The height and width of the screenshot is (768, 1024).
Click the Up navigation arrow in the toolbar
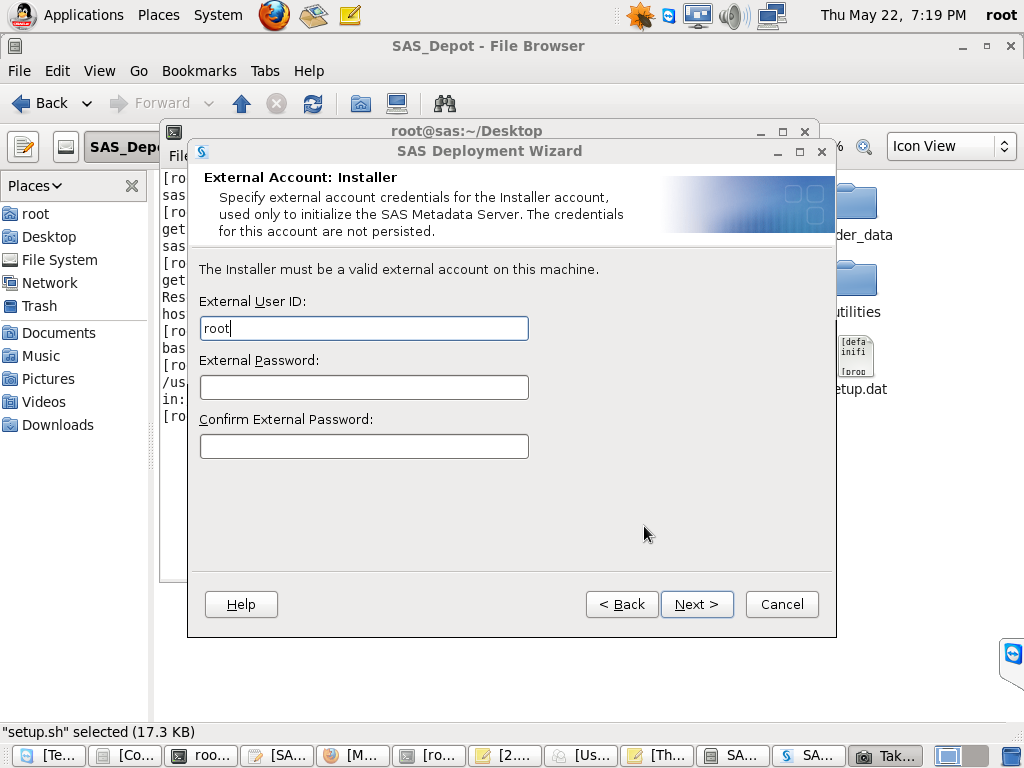tap(242, 103)
